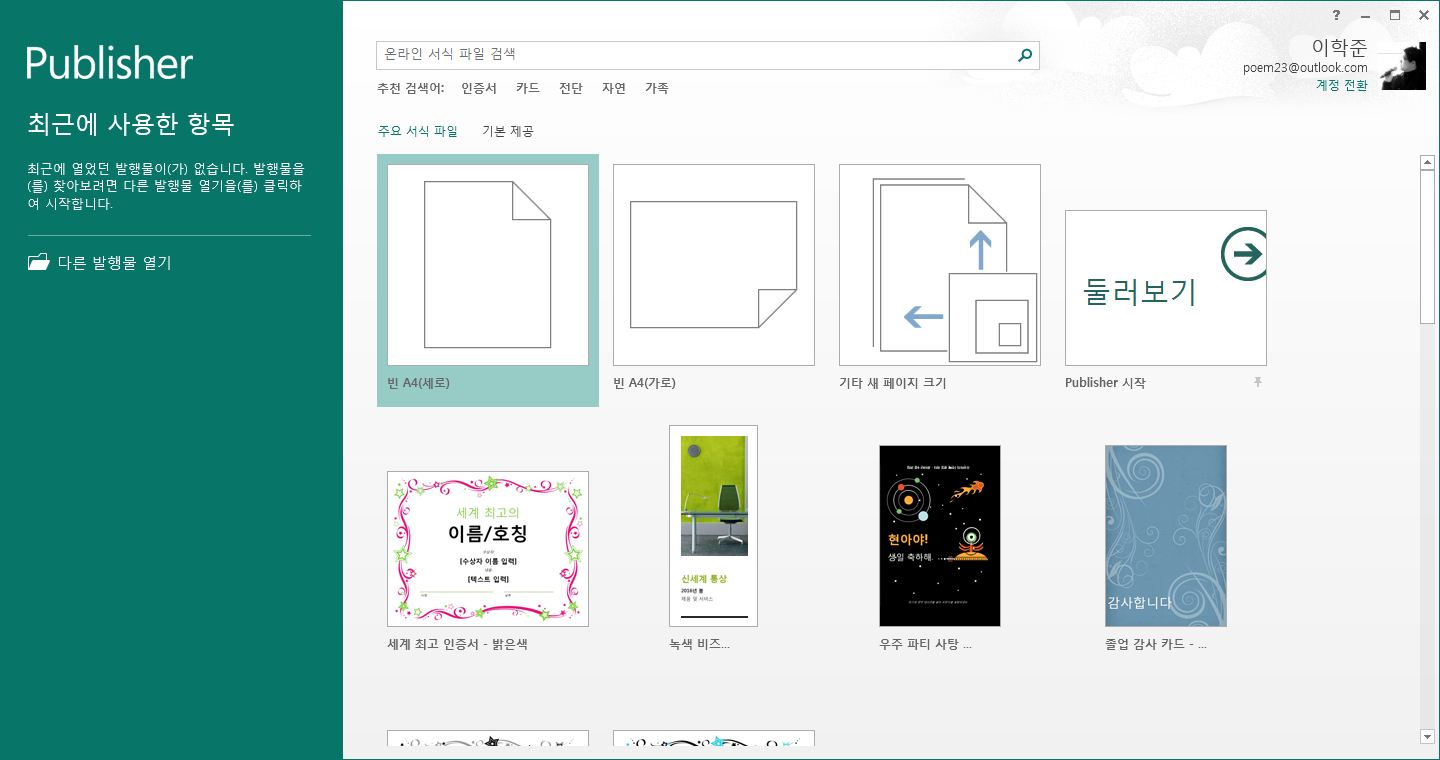Click the 카드 suggested search term

point(528,88)
